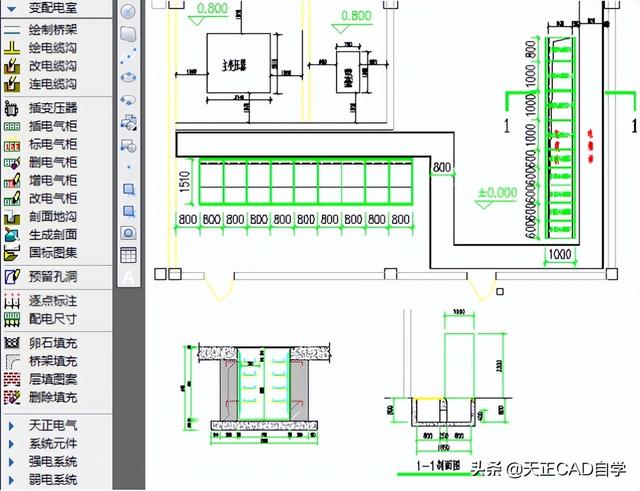Click the 800 dimension beside the trench corner
This screenshot has width=640, height=491.
(442, 167)
